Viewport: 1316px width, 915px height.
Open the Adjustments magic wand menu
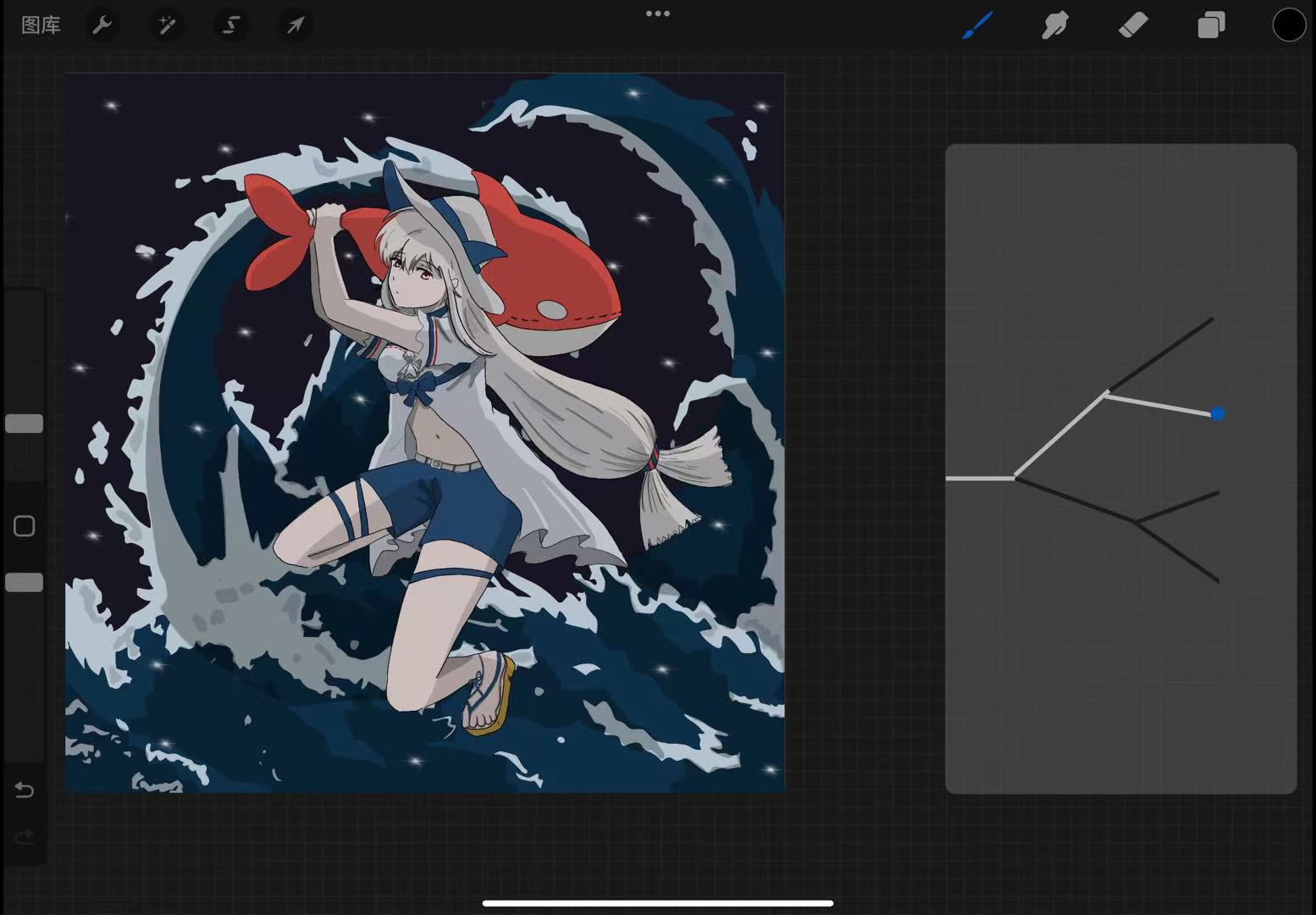[x=167, y=25]
